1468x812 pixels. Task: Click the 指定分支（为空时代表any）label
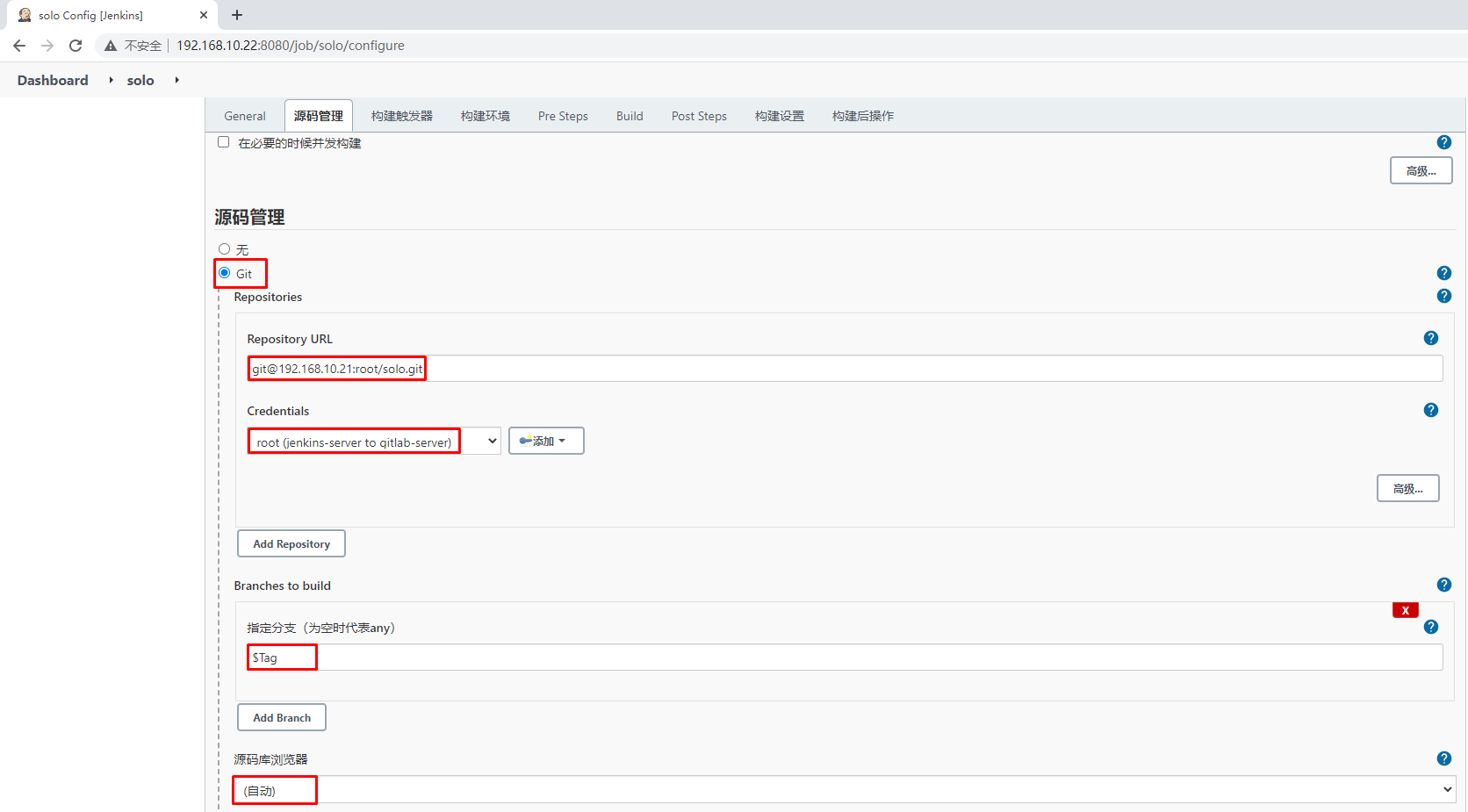[321, 628]
